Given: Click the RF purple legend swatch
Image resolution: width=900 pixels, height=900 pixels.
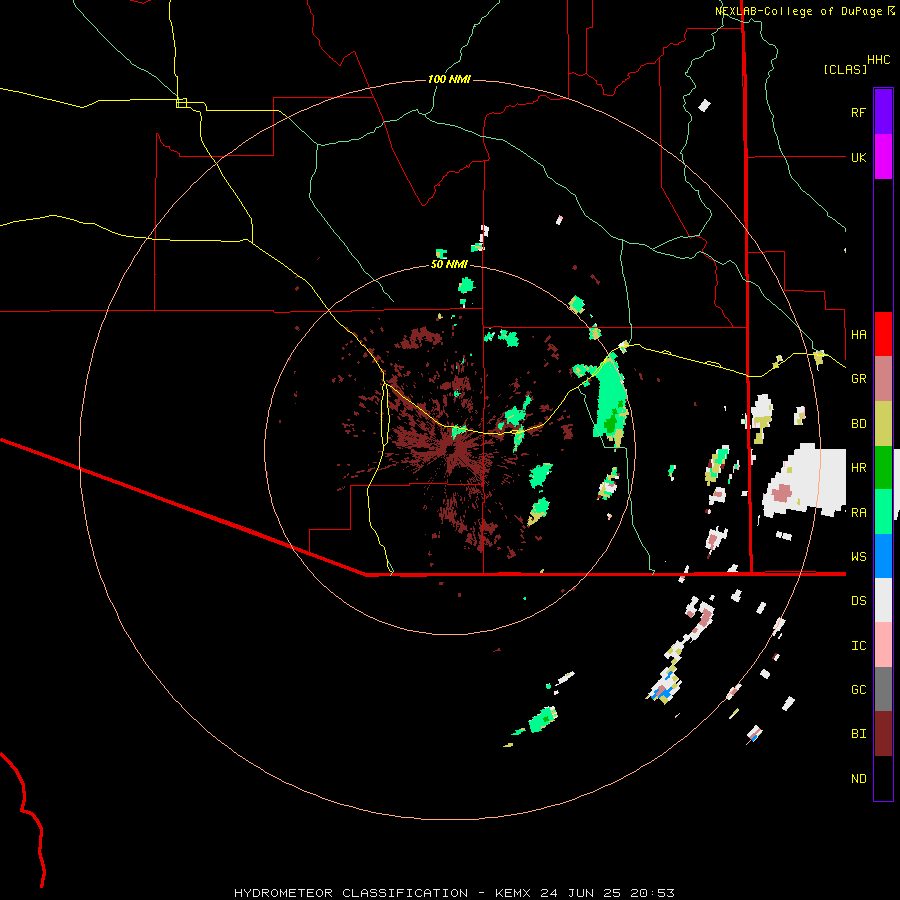Looking at the screenshot, I should tap(883, 112).
